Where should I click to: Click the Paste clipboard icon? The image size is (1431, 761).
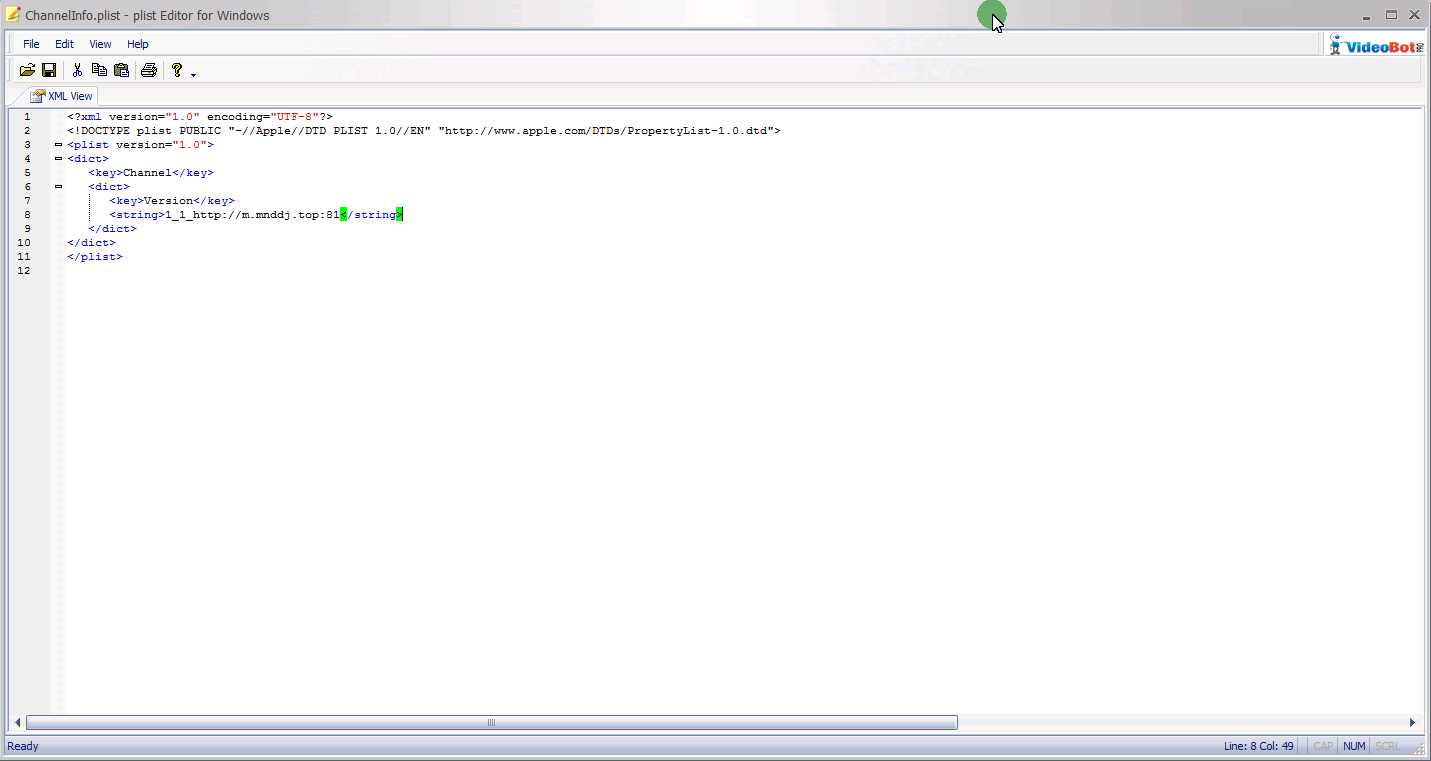point(121,70)
